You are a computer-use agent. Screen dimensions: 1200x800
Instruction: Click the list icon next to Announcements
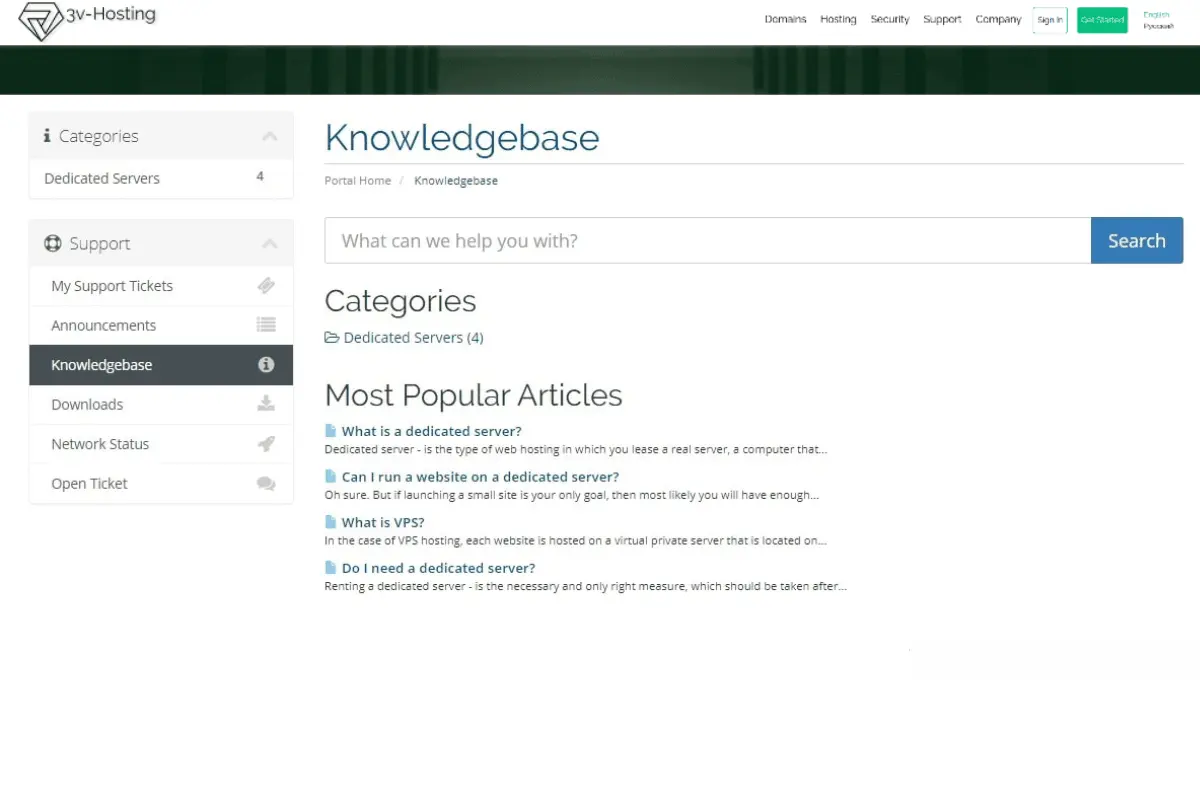point(266,325)
